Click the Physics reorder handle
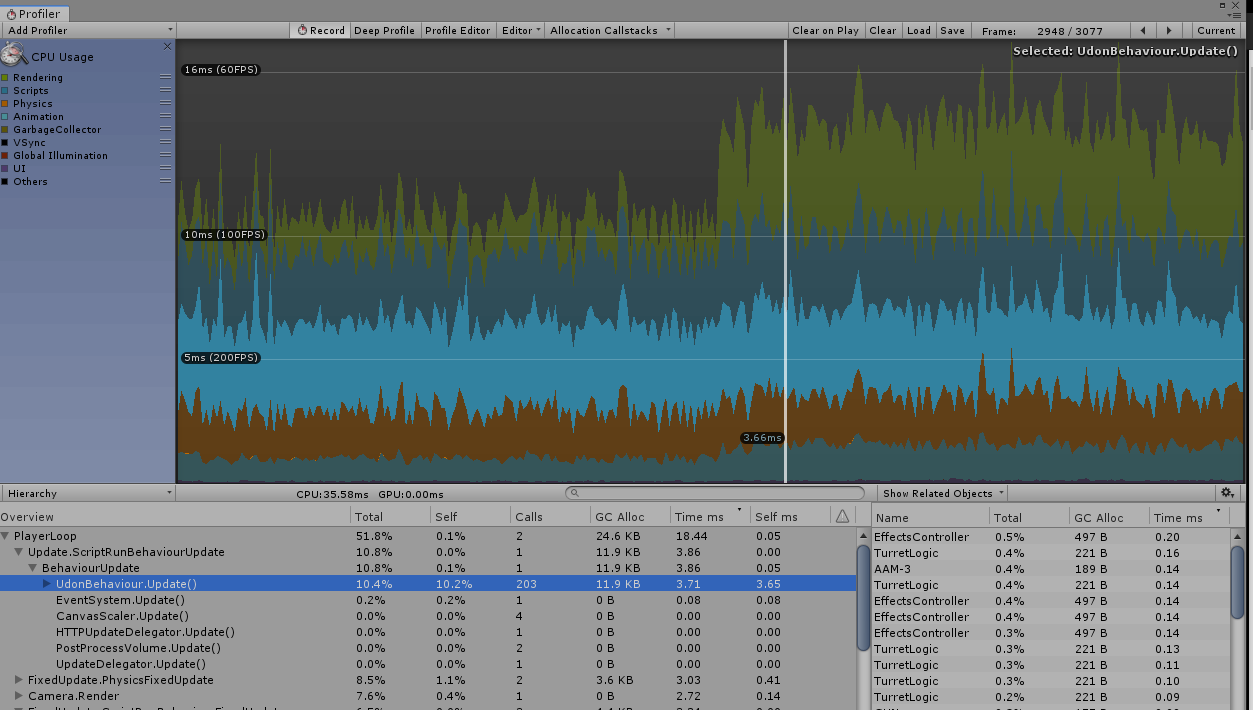 [165, 103]
